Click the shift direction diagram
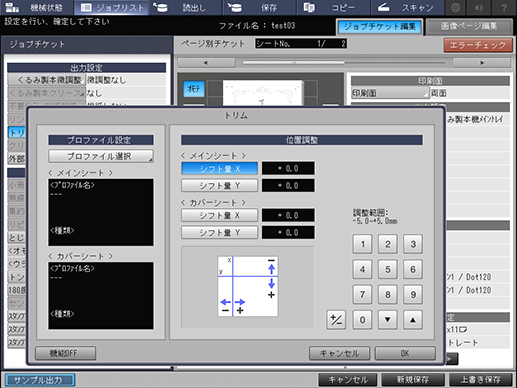 (248, 286)
